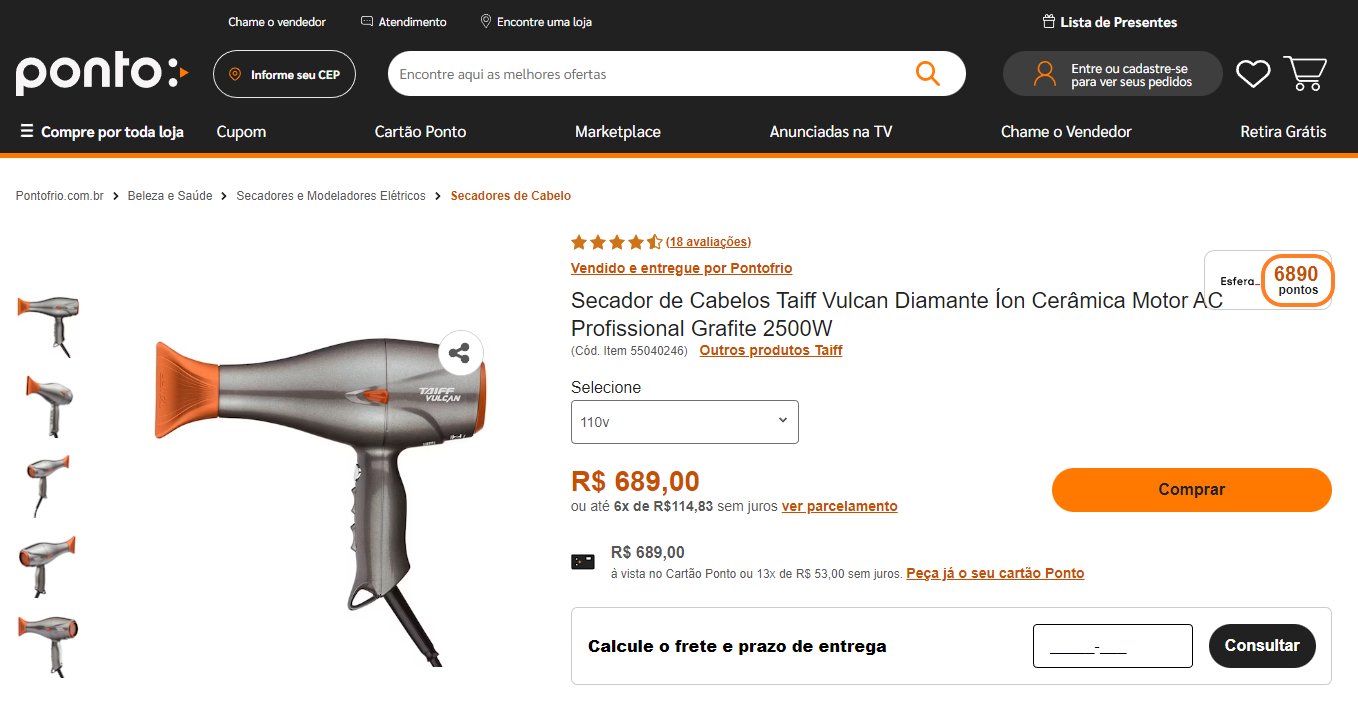Open the Cartão Ponto menu item
Viewport: 1358px width, 712px height.
click(x=420, y=131)
